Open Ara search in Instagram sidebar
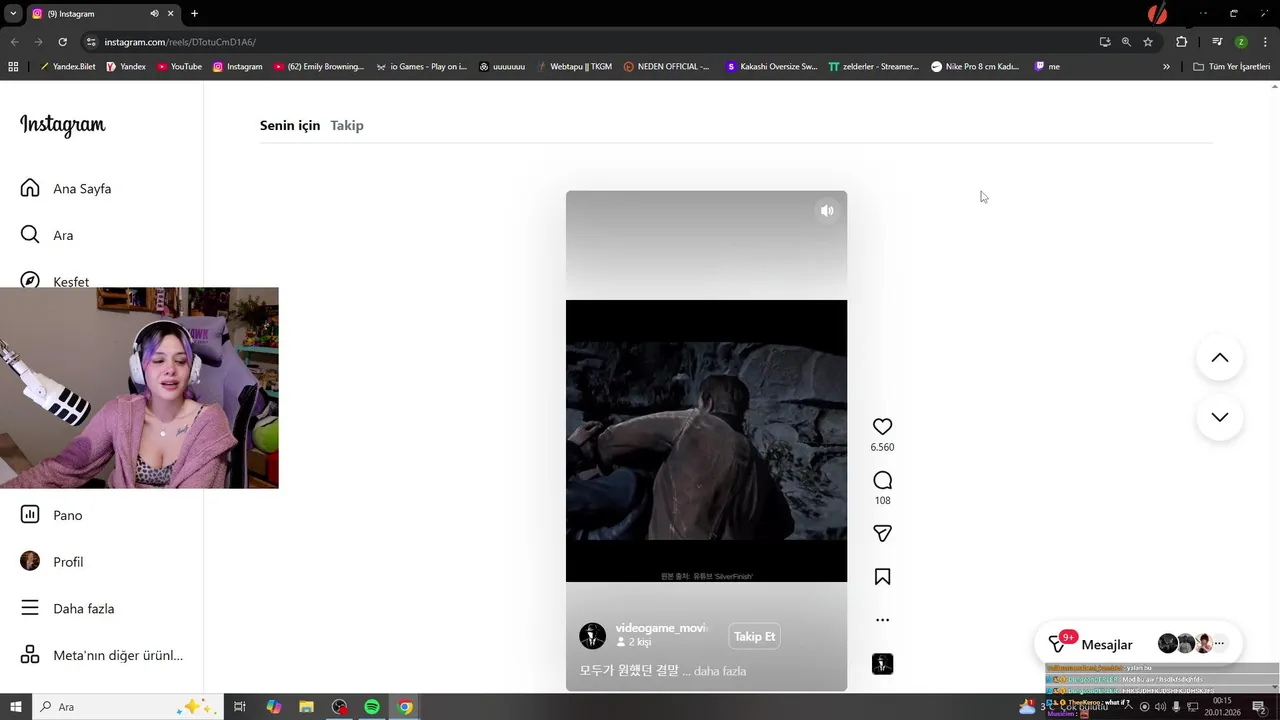The image size is (1280, 720). point(48,235)
